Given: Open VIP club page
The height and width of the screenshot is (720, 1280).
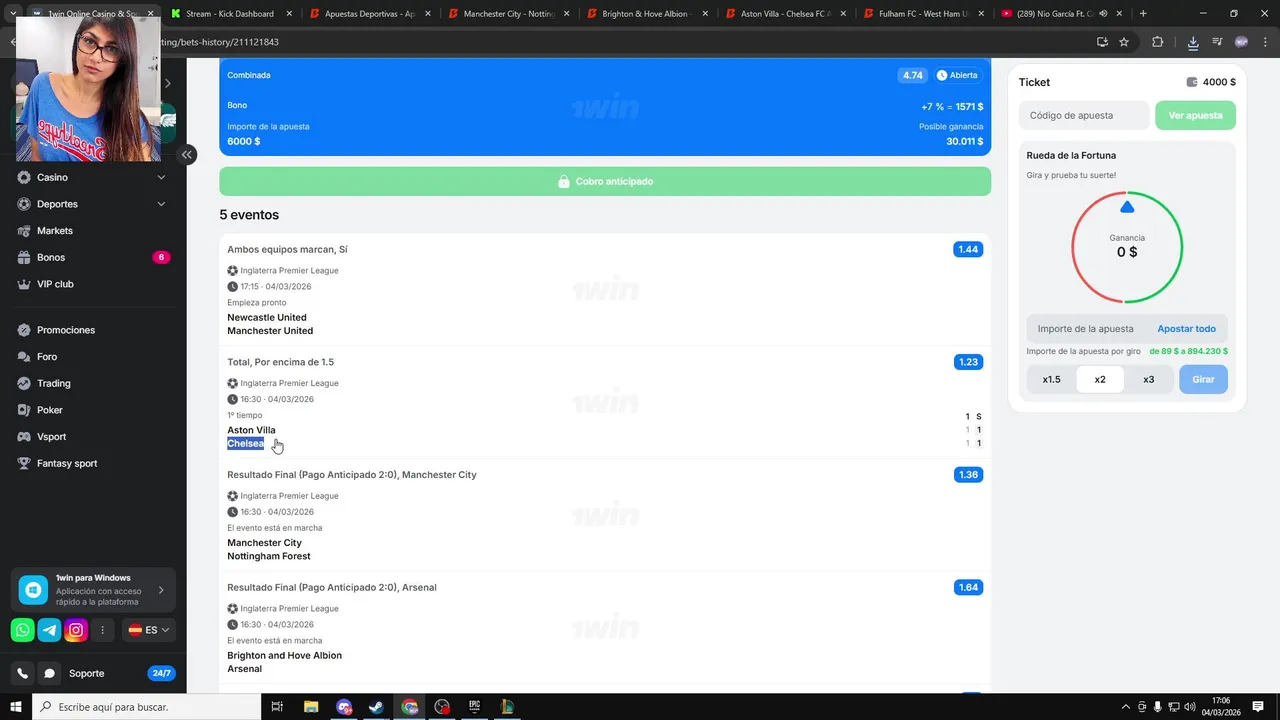Looking at the screenshot, I should (x=55, y=284).
